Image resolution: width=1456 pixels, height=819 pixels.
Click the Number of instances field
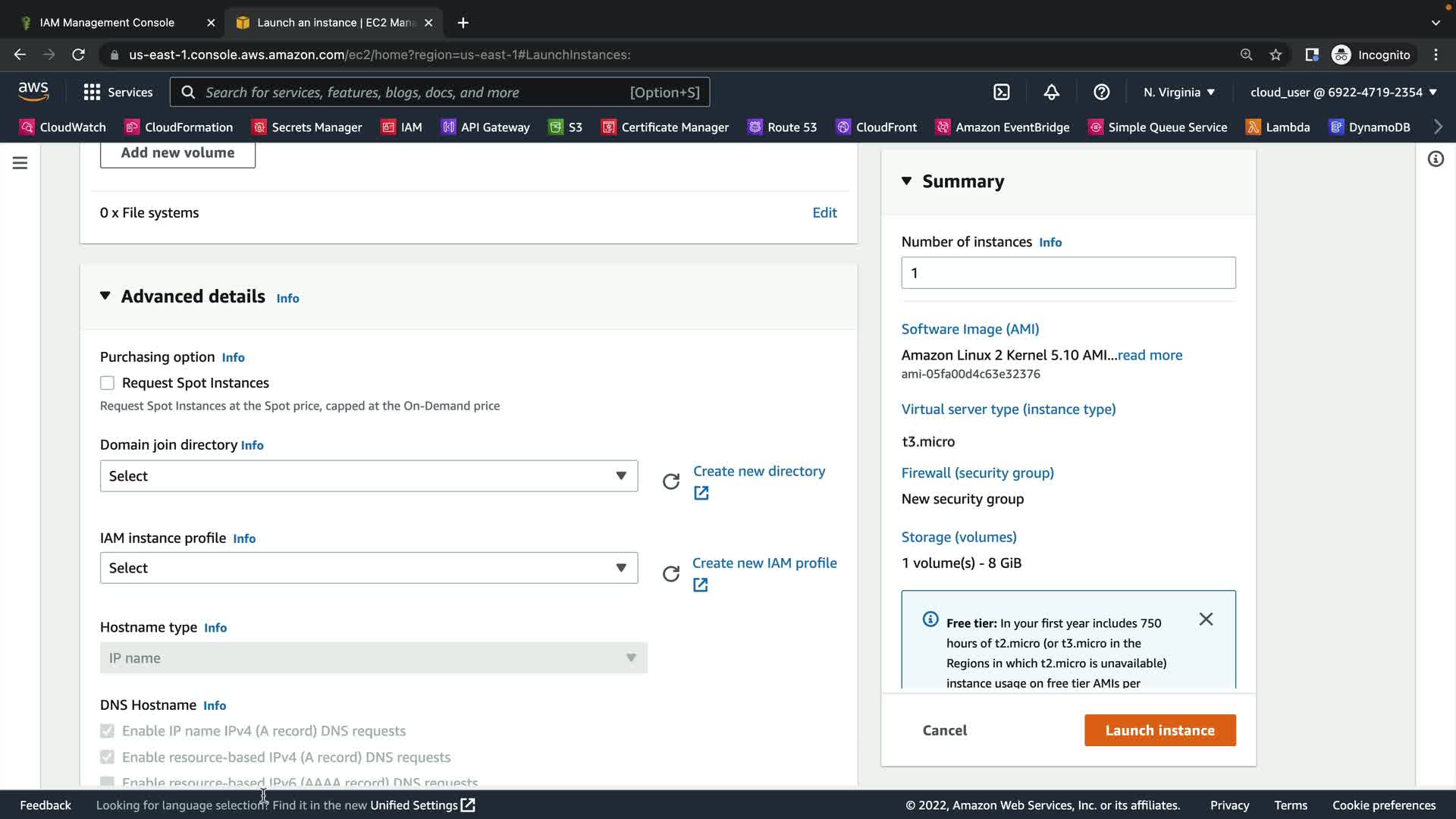click(x=1068, y=273)
